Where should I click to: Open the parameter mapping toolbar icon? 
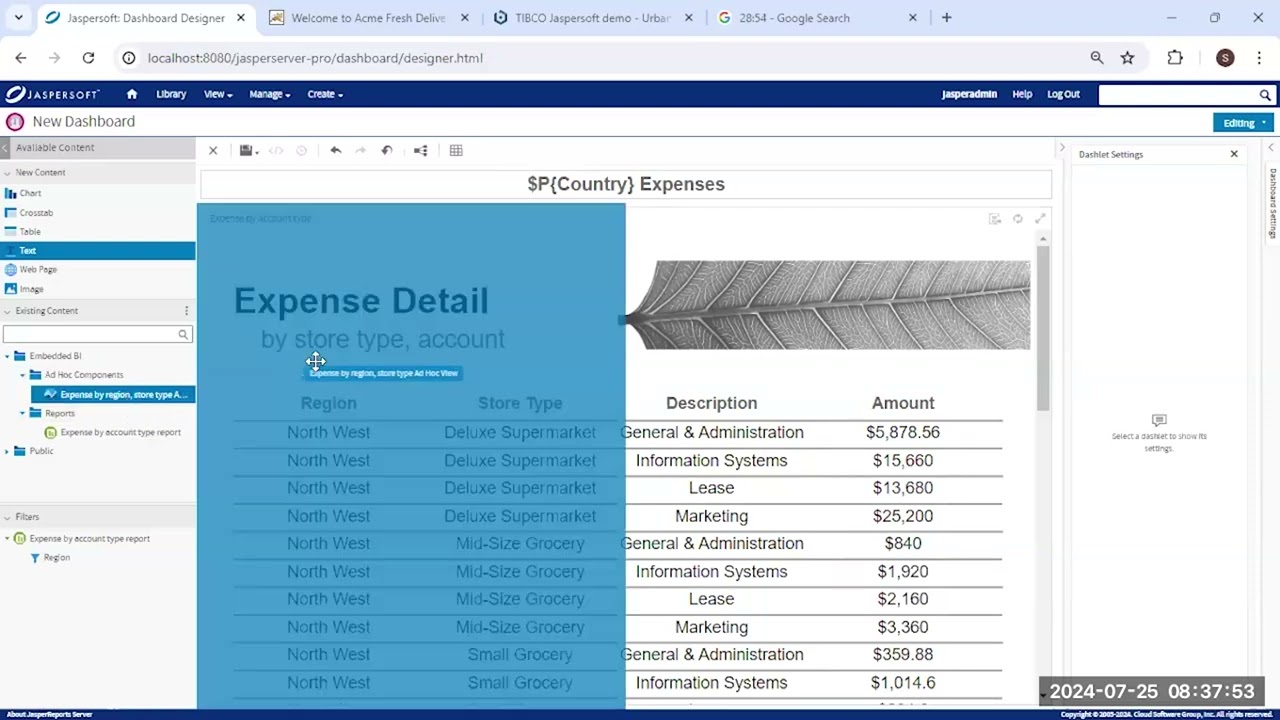coord(421,150)
